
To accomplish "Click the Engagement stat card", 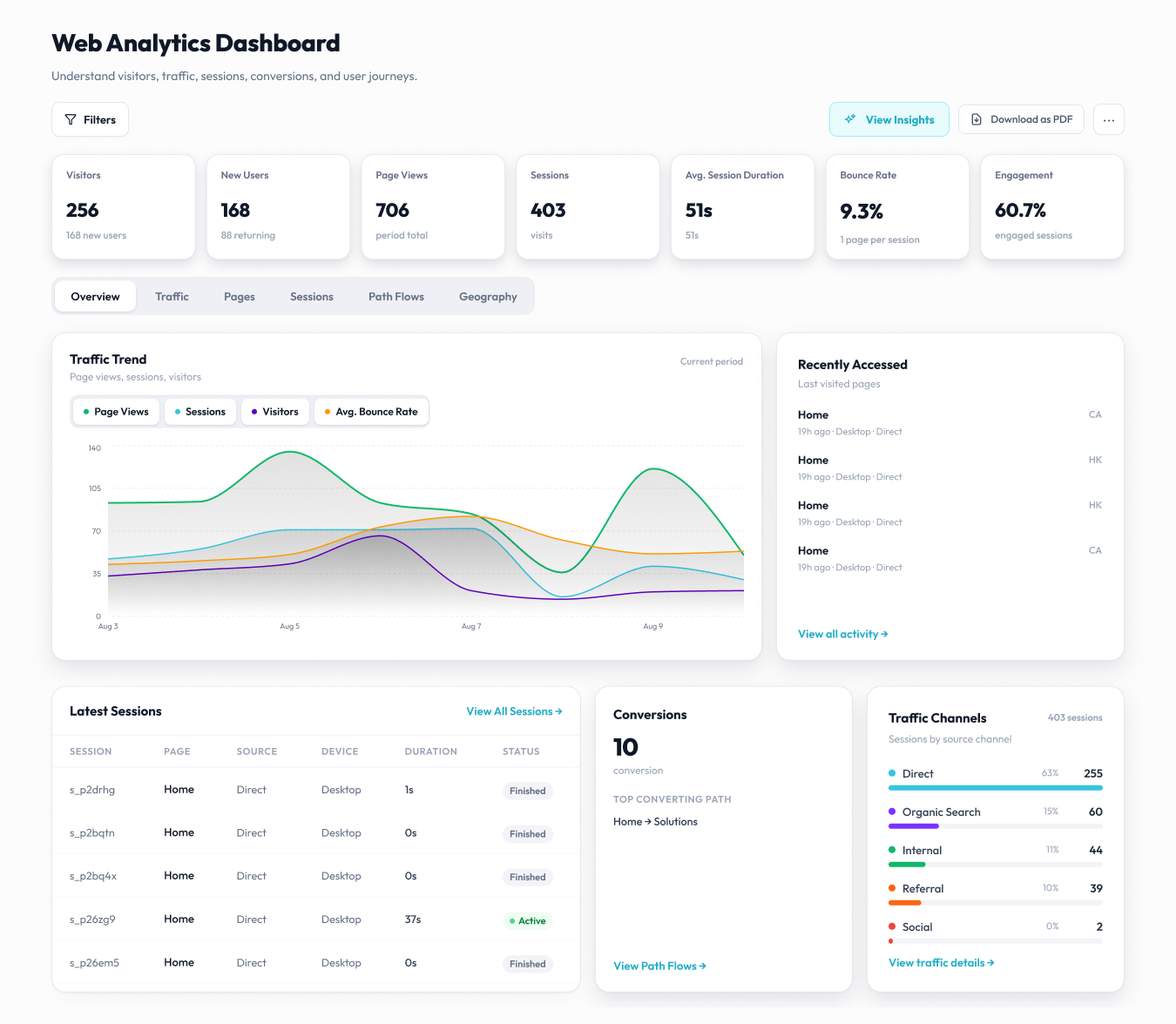I will [x=1052, y=207].
